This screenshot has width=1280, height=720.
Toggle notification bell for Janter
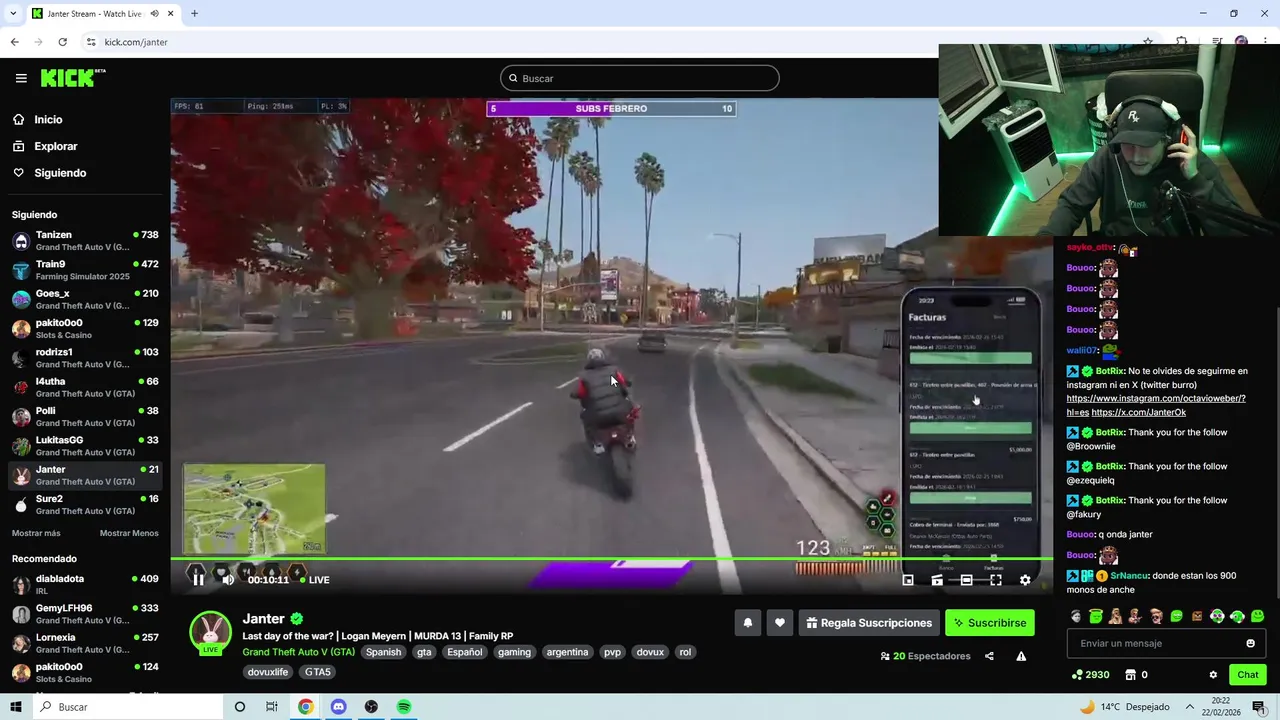747,623
